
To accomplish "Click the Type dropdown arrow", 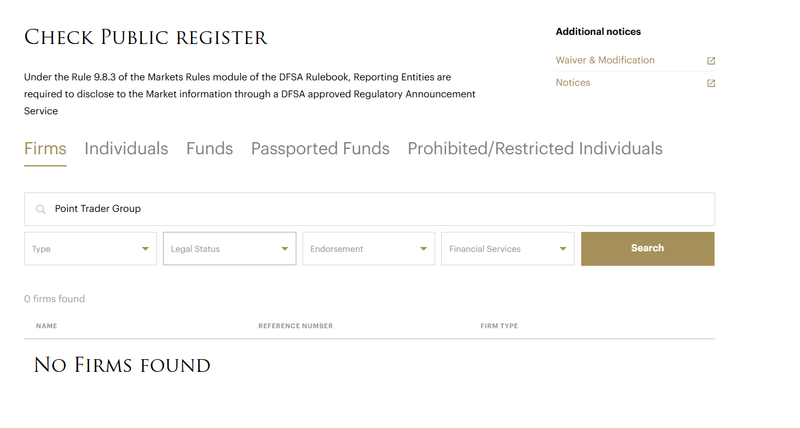I will click(145, 249).
